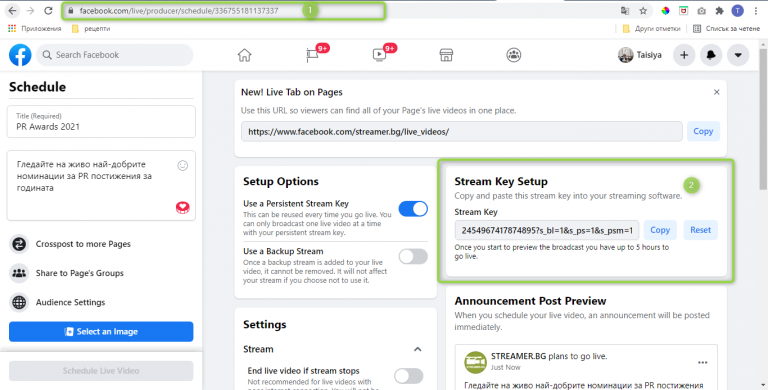Click the description text box
Viewport: 768px width, 390px height.
tap(101, 185)
